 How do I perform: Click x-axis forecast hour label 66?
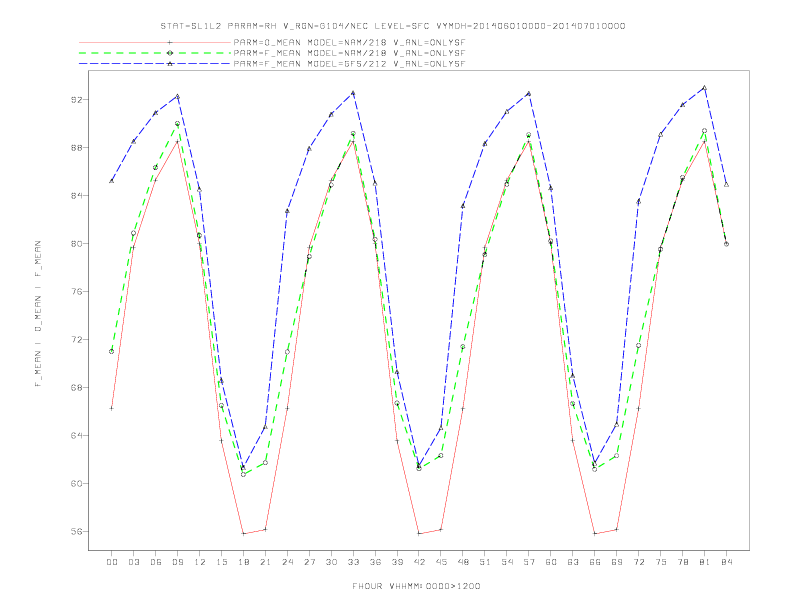pos(595,562)
